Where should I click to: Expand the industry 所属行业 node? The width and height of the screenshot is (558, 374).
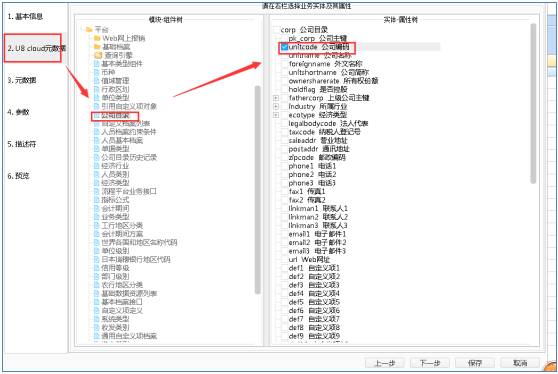pos(276,106)
